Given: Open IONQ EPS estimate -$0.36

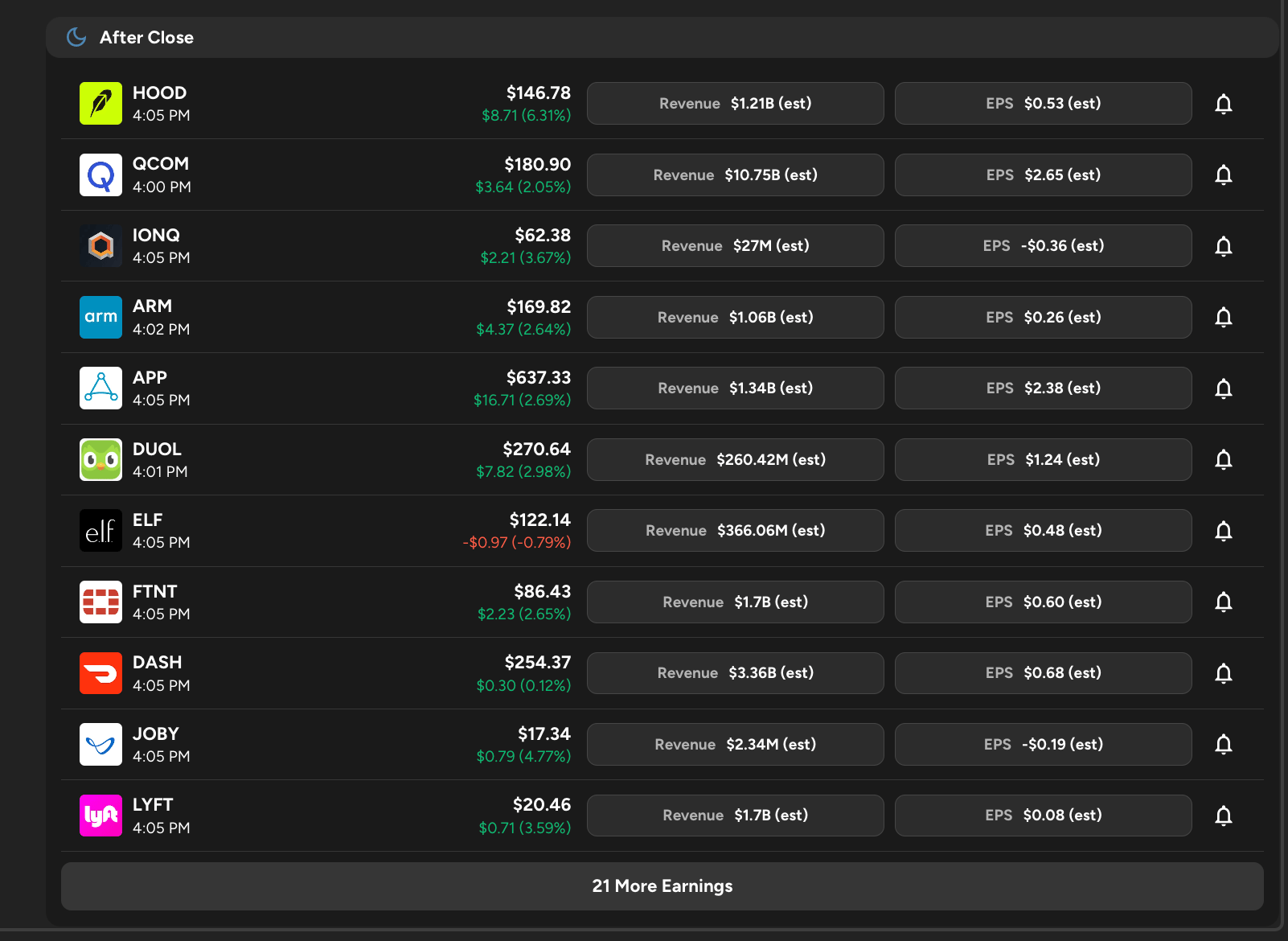Looking at the screenshot, I should [x=1044, y=246].
